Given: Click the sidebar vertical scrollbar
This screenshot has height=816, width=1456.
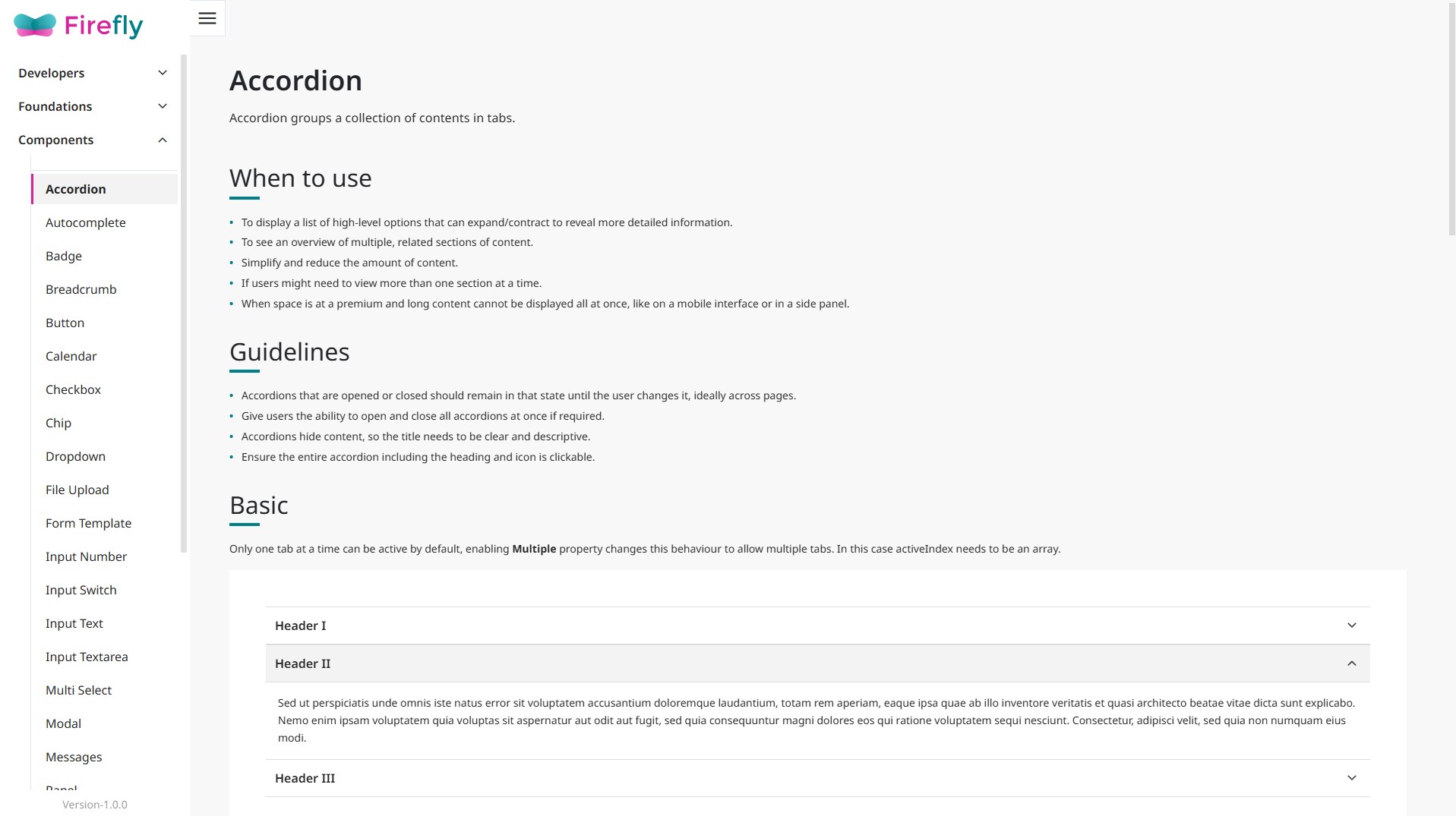Looking at the screenshot, I should coord(183,304).
